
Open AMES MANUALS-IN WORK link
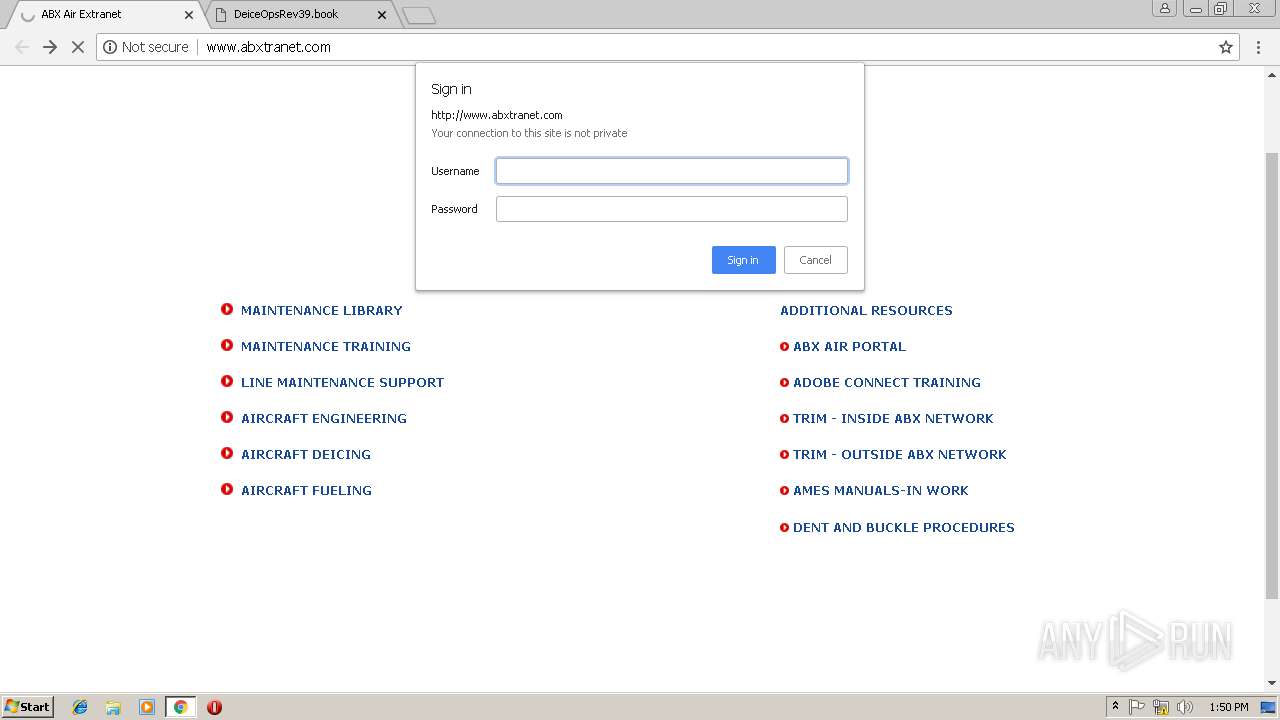880,491
